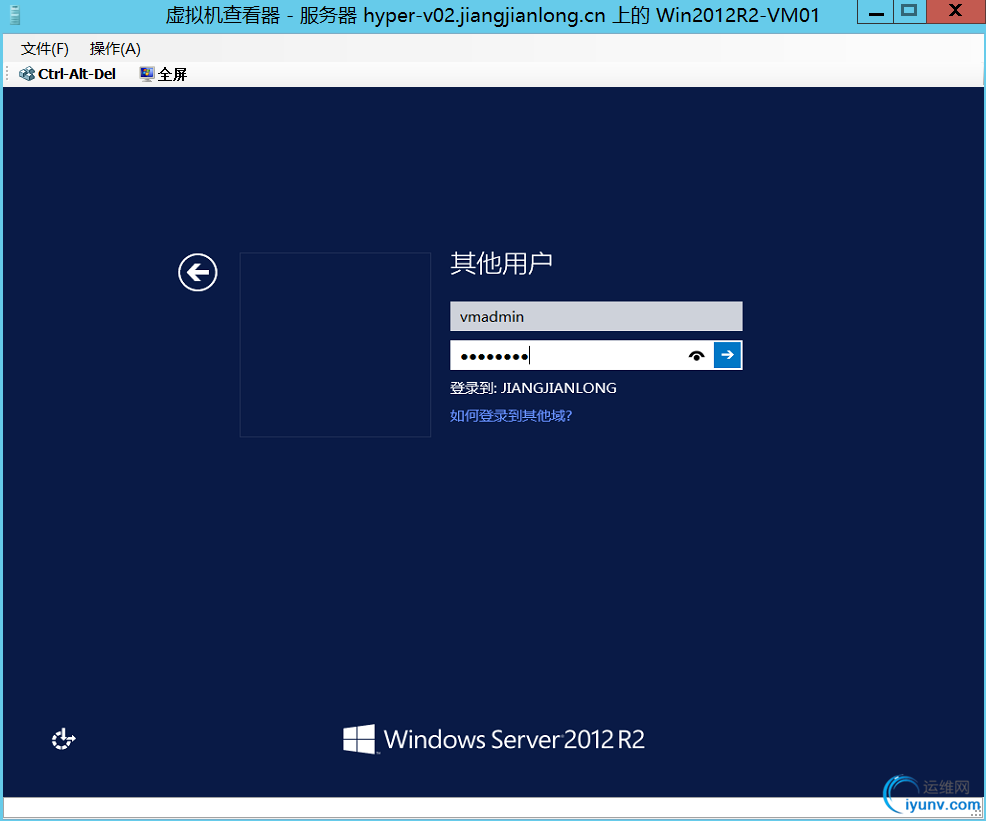The image size is (986, 821).
Task: Open Ease of Access icon
Action: (x=64, y=739)
